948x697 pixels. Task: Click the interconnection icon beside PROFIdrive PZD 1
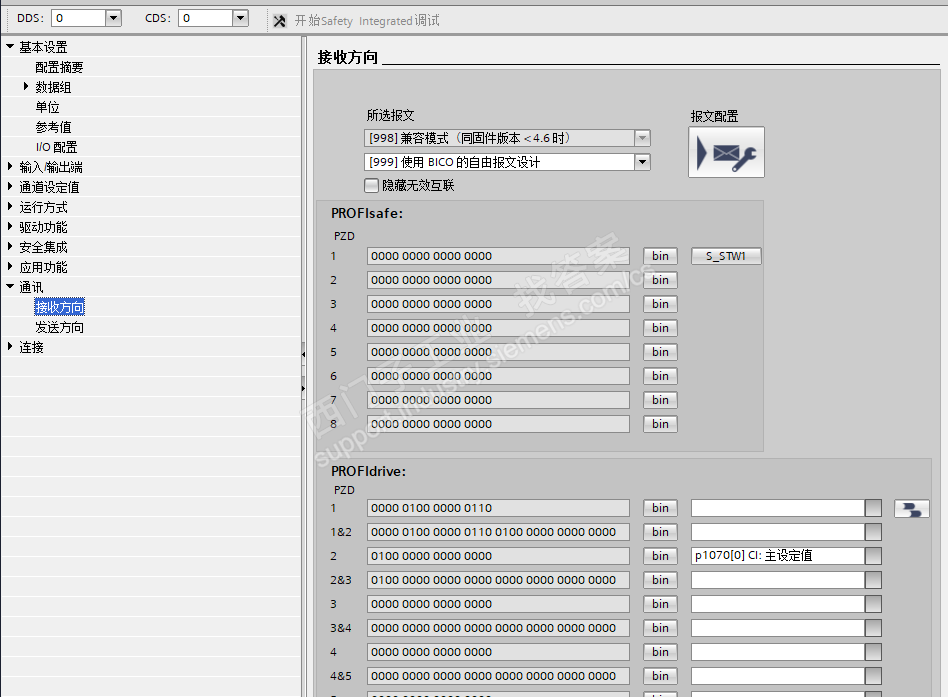click(912, 509)
